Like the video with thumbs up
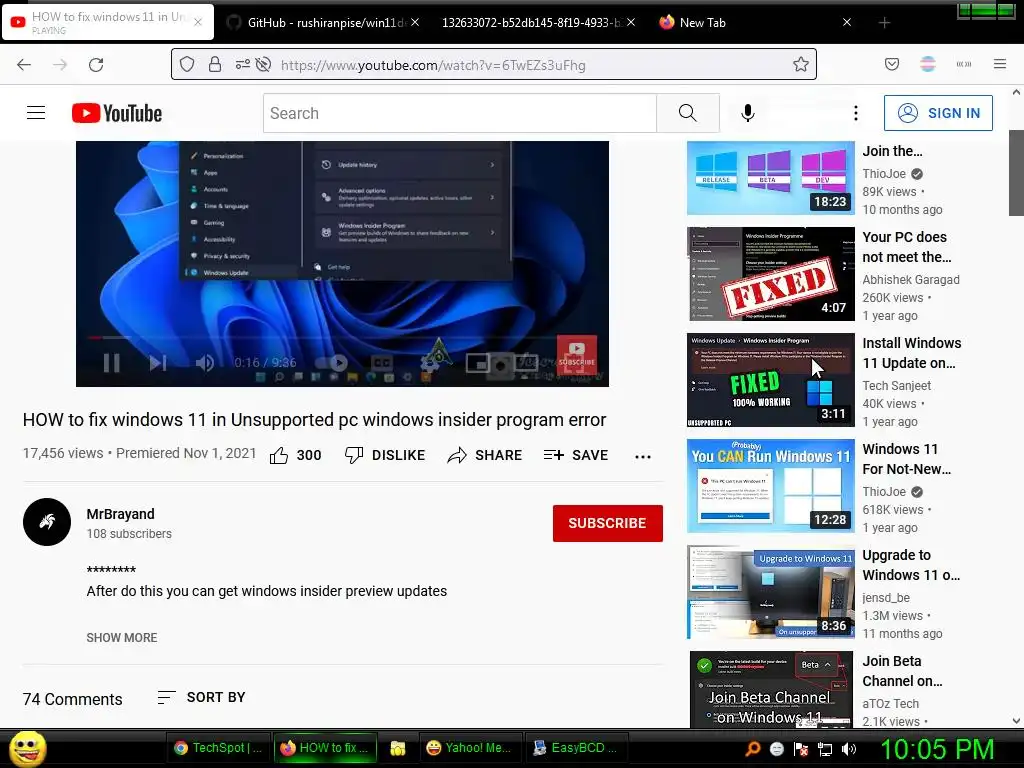This screenshot has width=1024, height=768. point(295,455)
